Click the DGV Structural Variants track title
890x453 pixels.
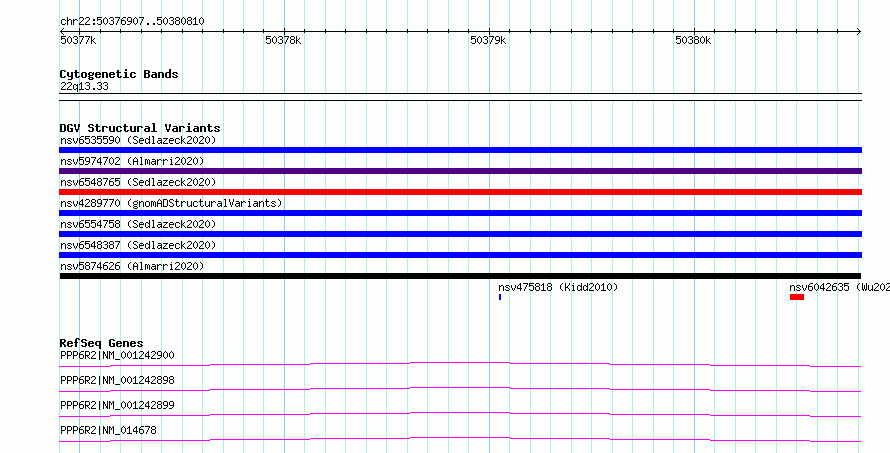[x=140, y=128]
